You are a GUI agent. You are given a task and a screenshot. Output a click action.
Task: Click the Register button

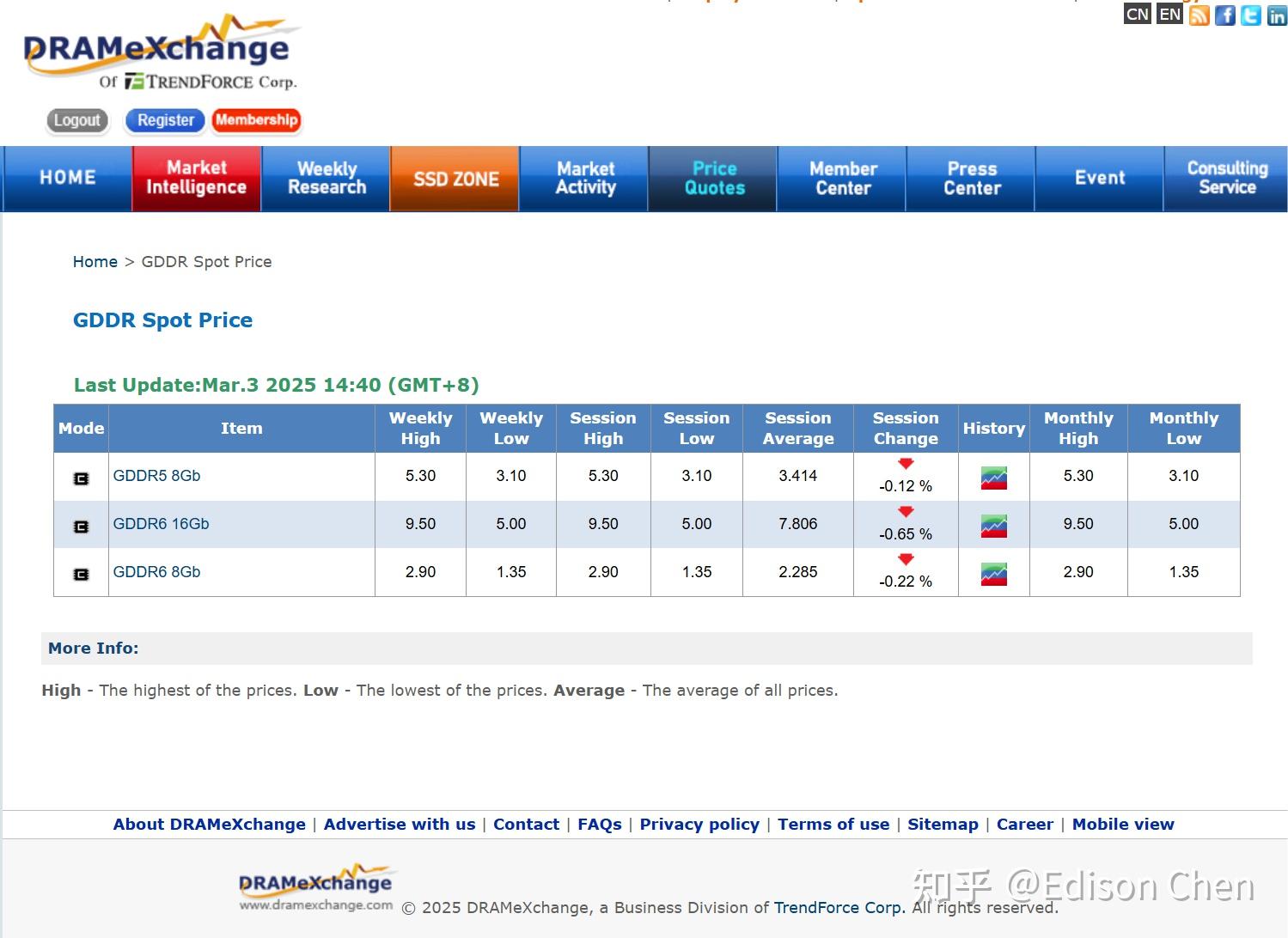(x=166, y=120)
